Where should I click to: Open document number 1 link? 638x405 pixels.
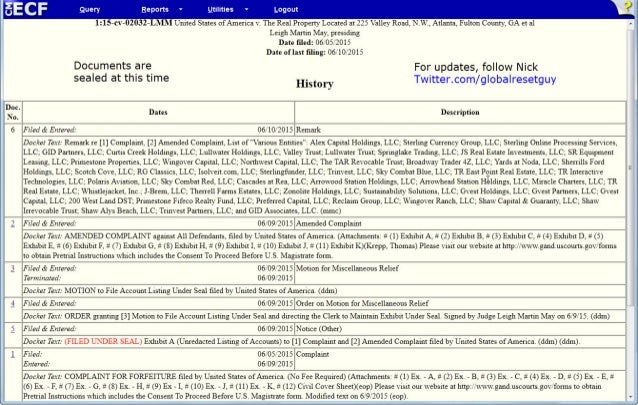pos(13,354)
